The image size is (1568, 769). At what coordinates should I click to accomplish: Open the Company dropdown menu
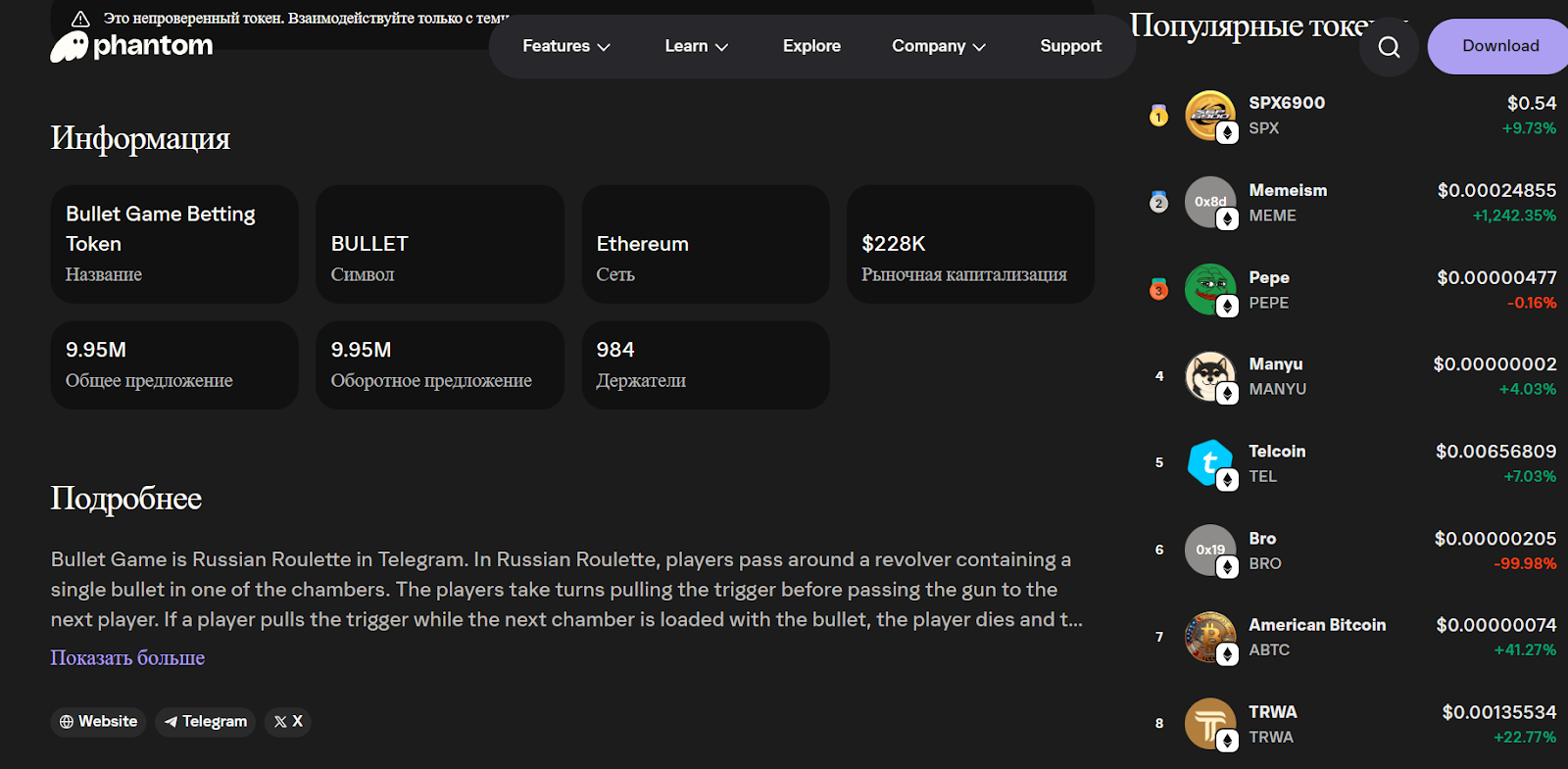(x=938, y=46)
